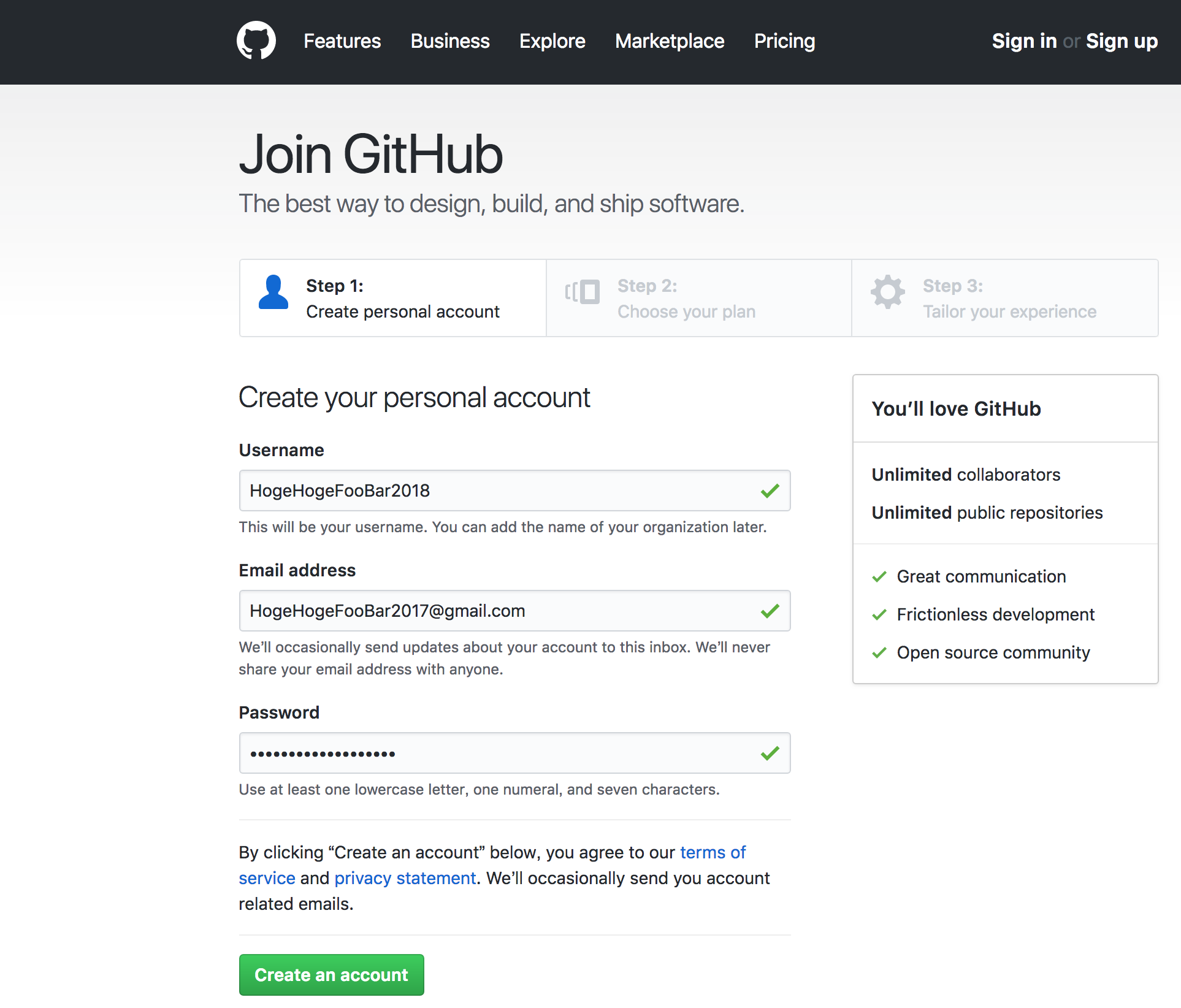Open the Features menu item
This screenshot has width=1181, height=1008.
tap(342, 41)
